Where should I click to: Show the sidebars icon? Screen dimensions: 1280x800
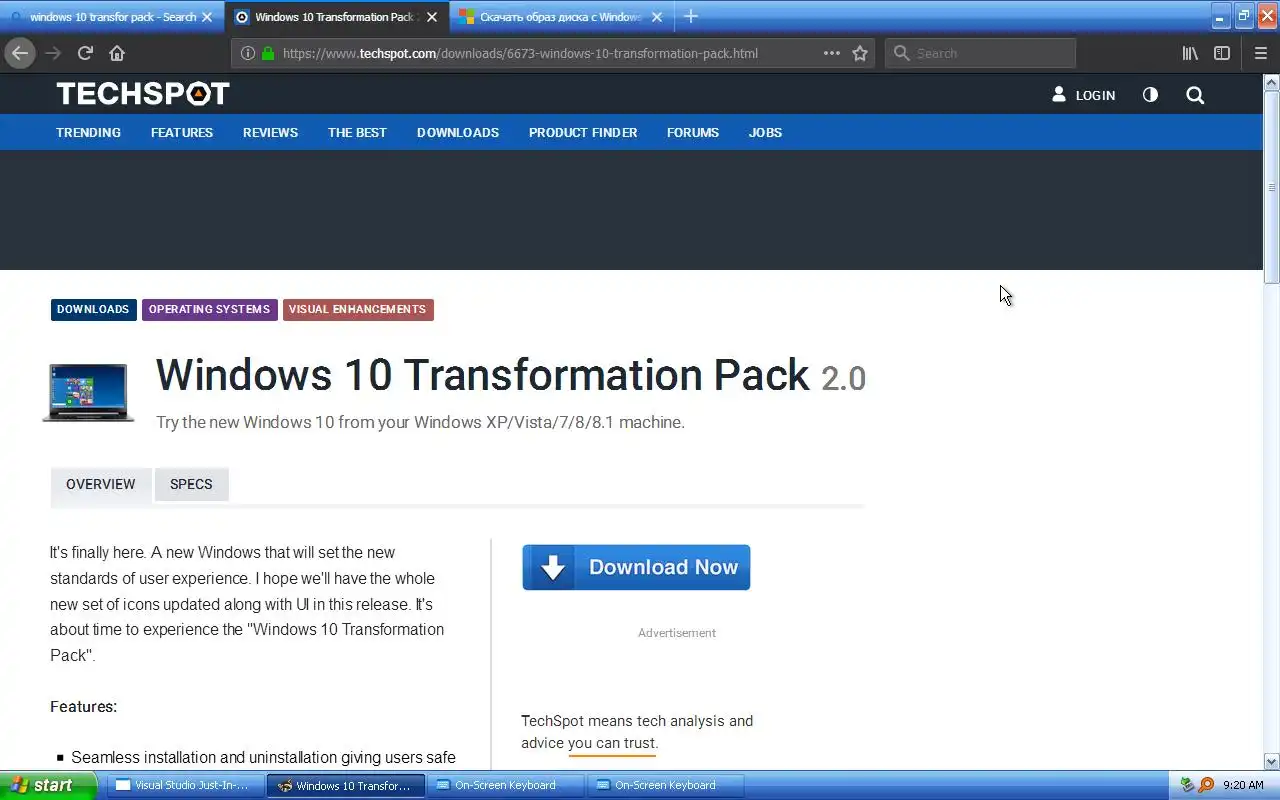pos(1222,53)
